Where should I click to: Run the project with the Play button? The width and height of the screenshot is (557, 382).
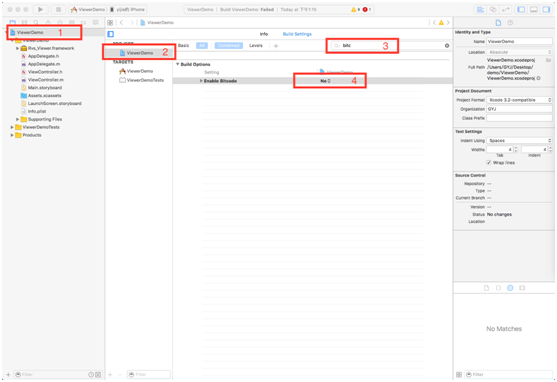click(40, 10)
